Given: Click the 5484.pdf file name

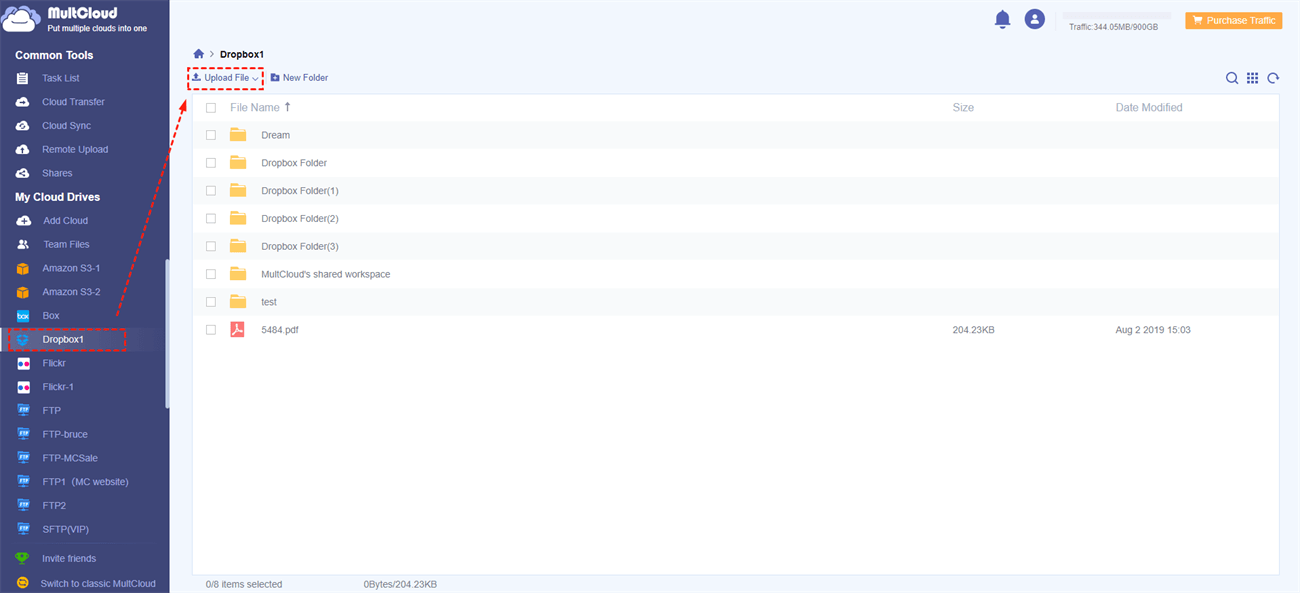Looking at the screenshot, I should tap(280, 329).
